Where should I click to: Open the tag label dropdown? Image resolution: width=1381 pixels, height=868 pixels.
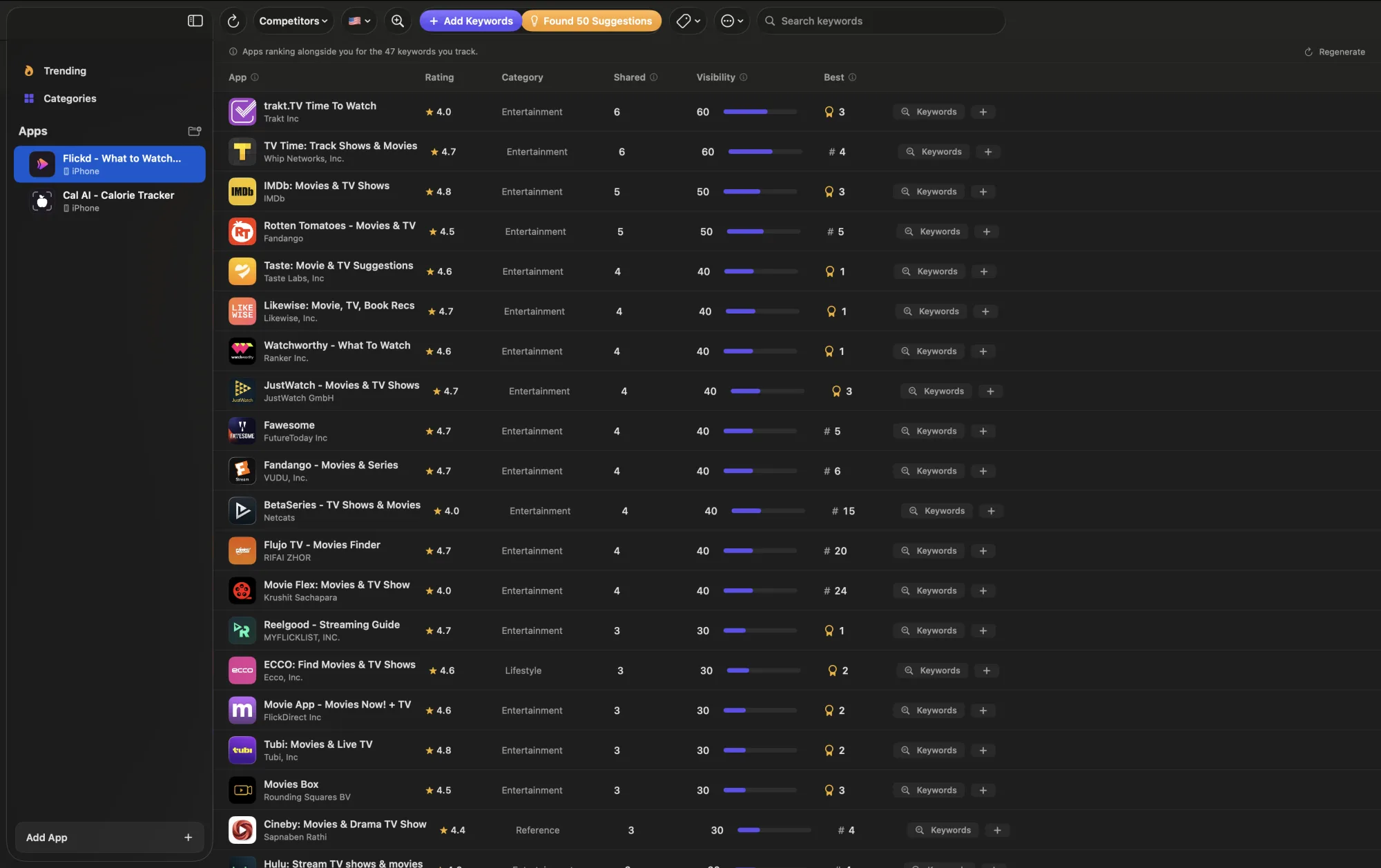tap(688, 21)
